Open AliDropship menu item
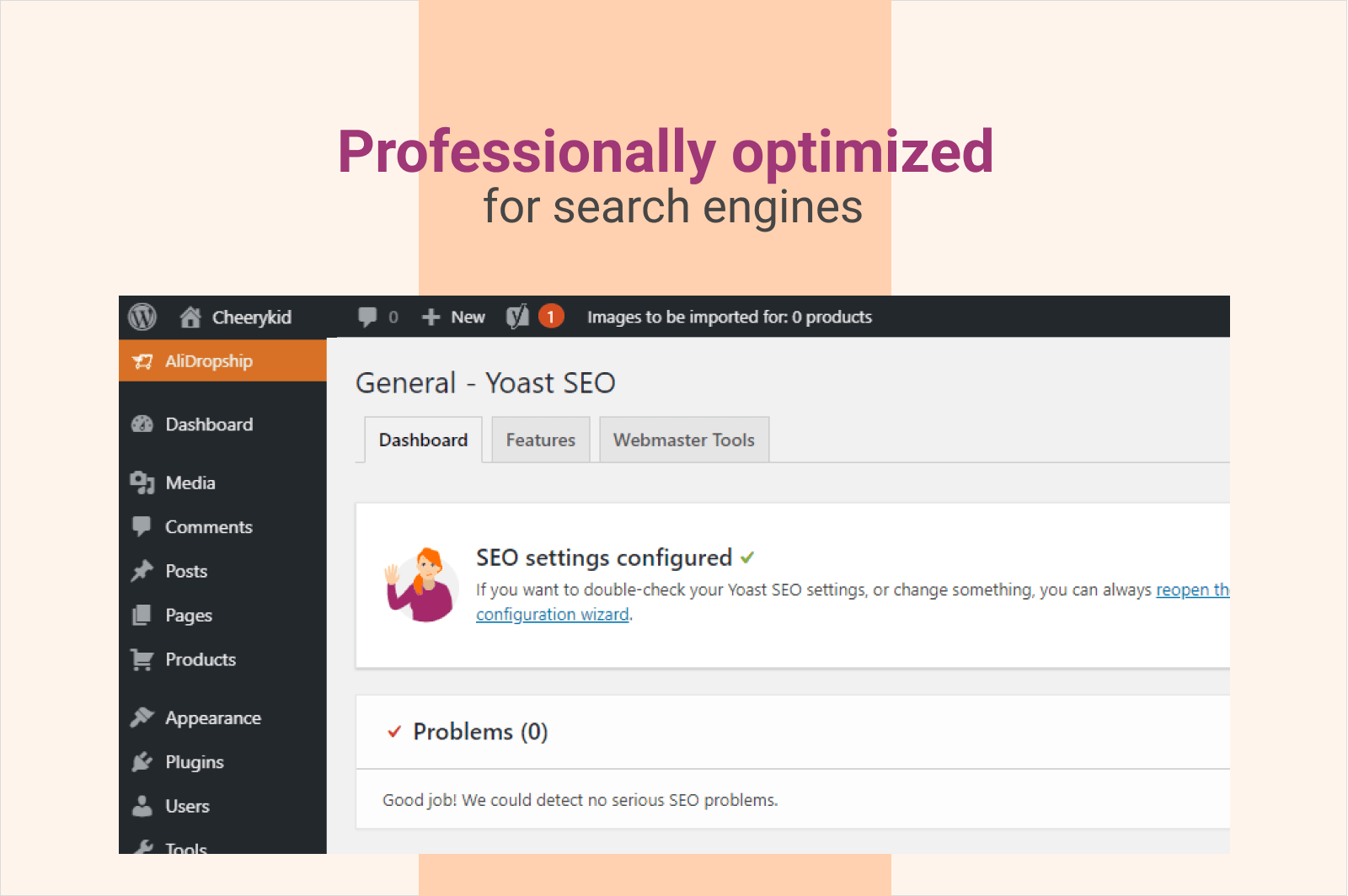The width and height of the screenshot is (1348, 896). (x=208, y=361)
